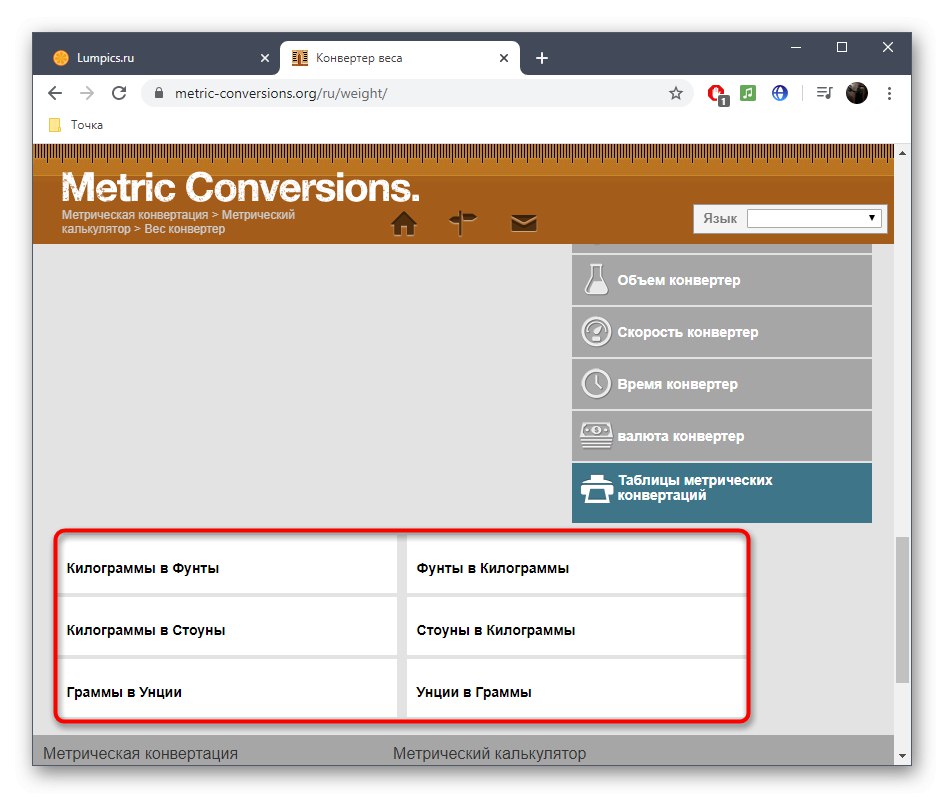Viewport: 944px width, 798px height.
Task: Open Объем конвертер menu item
Action: 721,280
